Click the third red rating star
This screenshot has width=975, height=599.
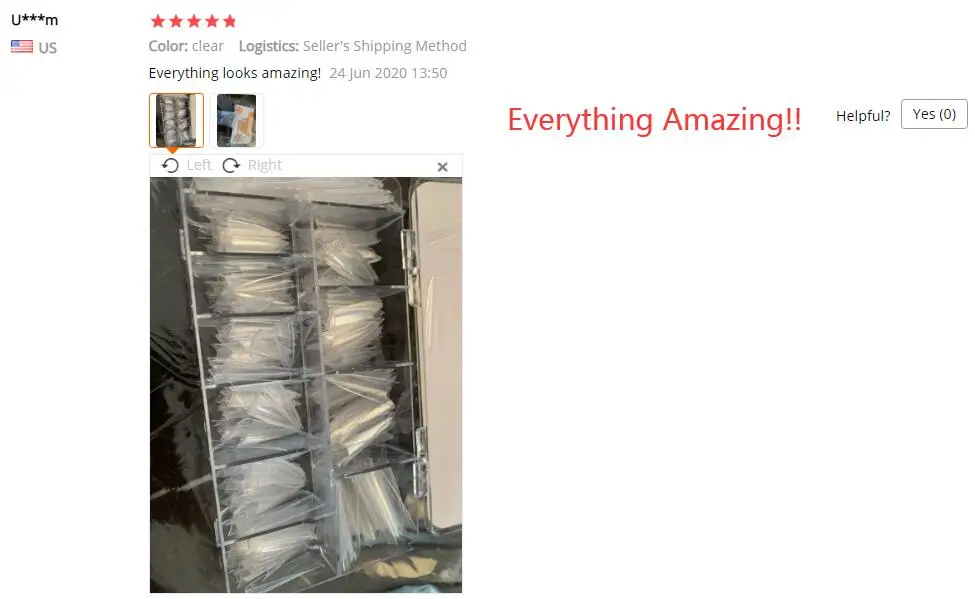[194, 21]
